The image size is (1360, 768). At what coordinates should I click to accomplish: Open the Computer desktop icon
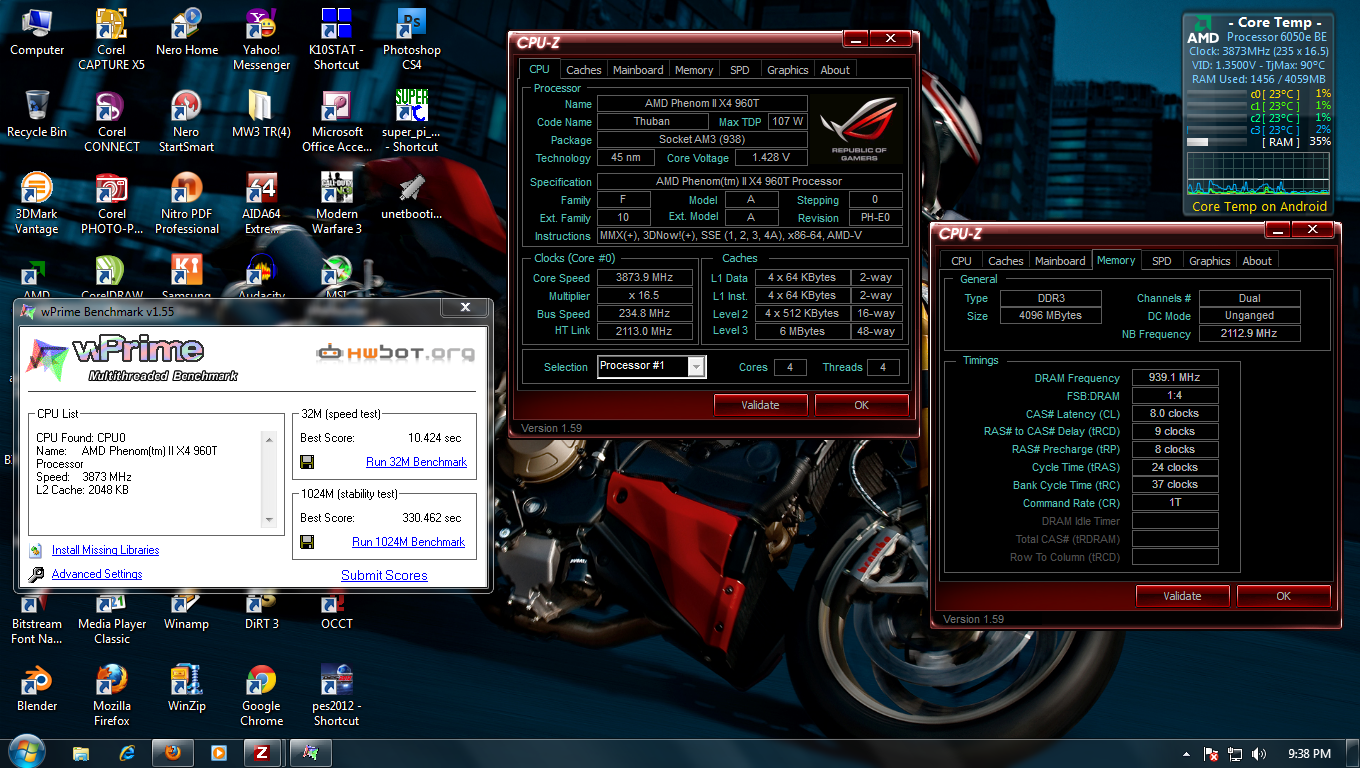(37, 32)
